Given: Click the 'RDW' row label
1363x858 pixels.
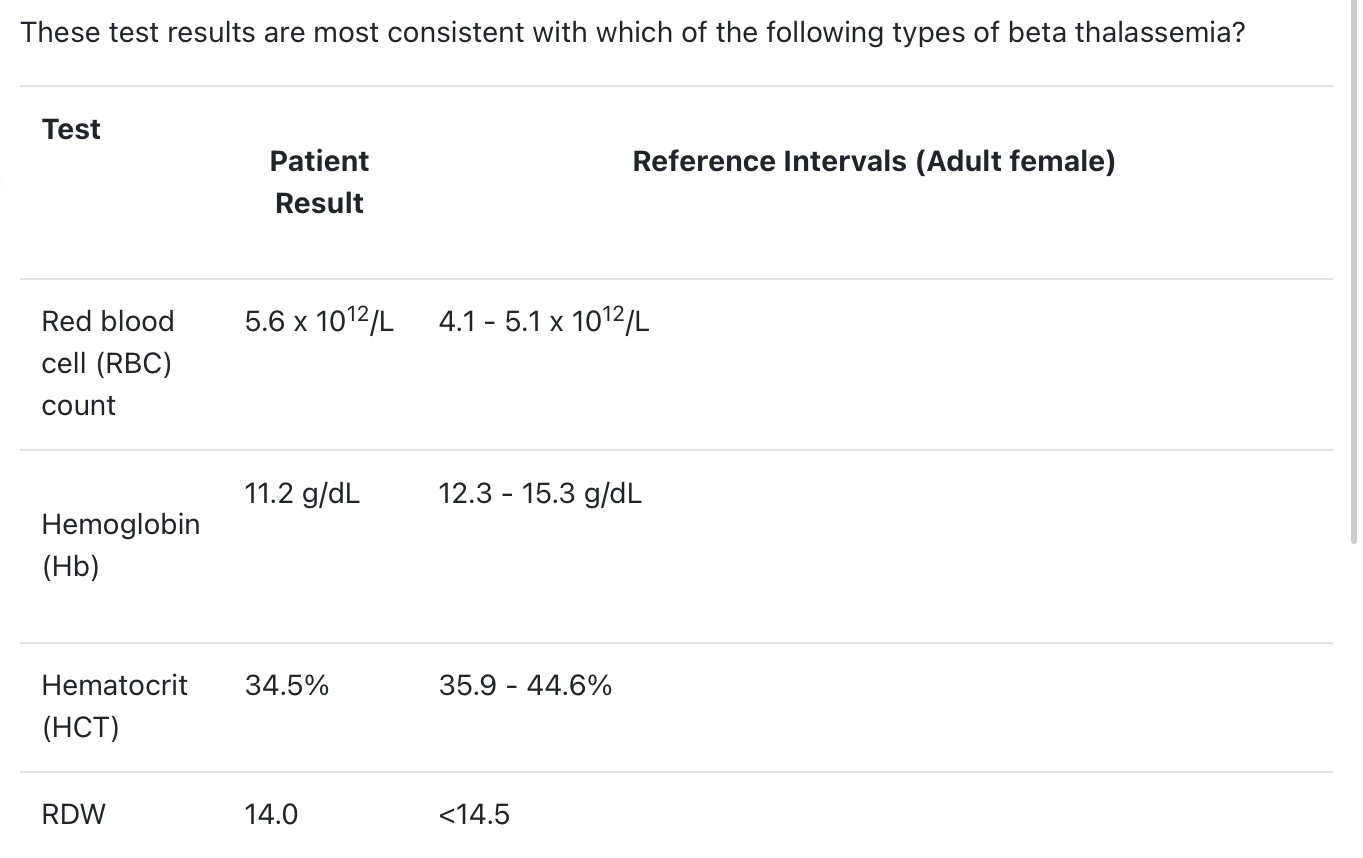Looking at the screenshot, I should click(x=73, y=814).
